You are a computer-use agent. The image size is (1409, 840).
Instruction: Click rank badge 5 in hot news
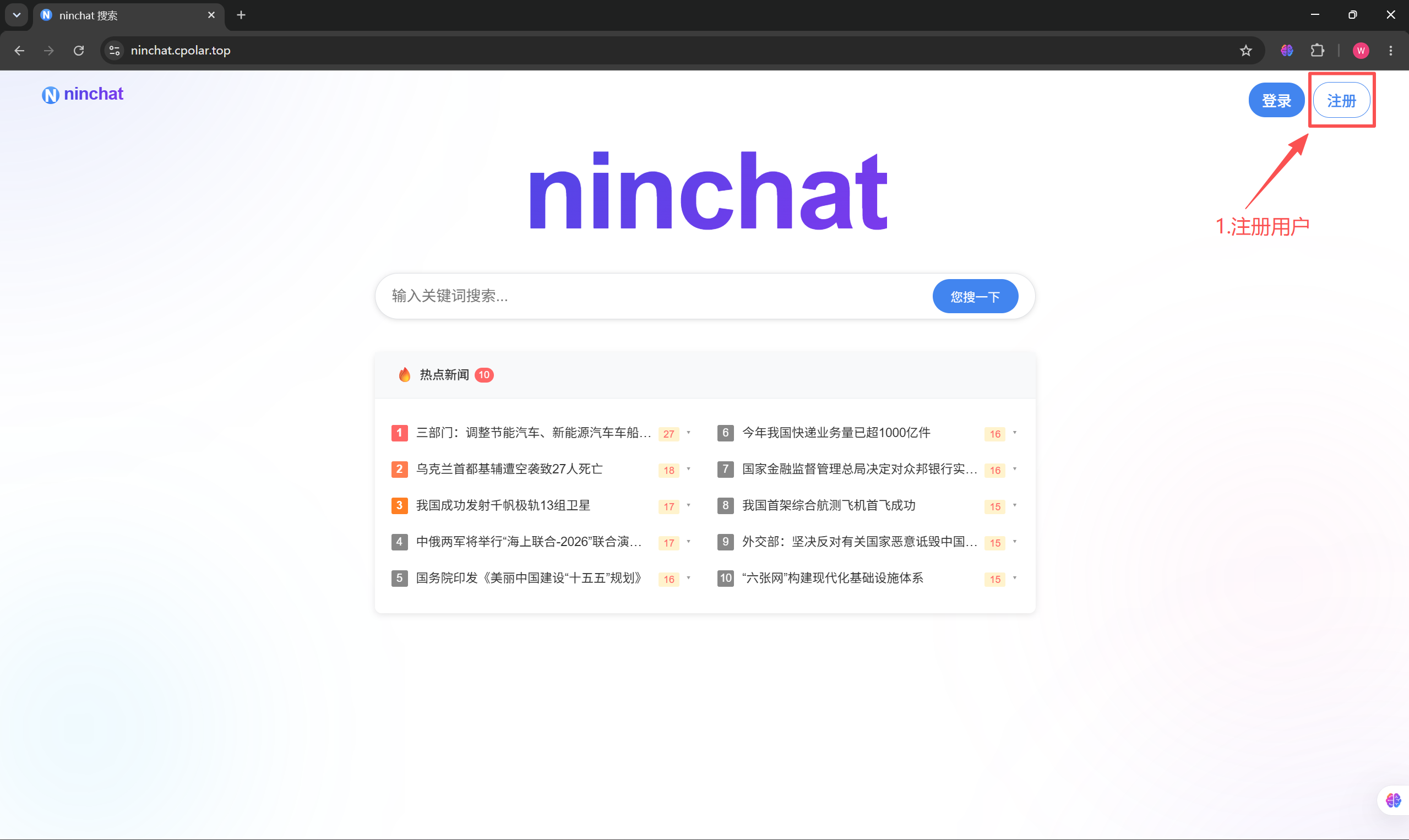[x=400, y=578]
